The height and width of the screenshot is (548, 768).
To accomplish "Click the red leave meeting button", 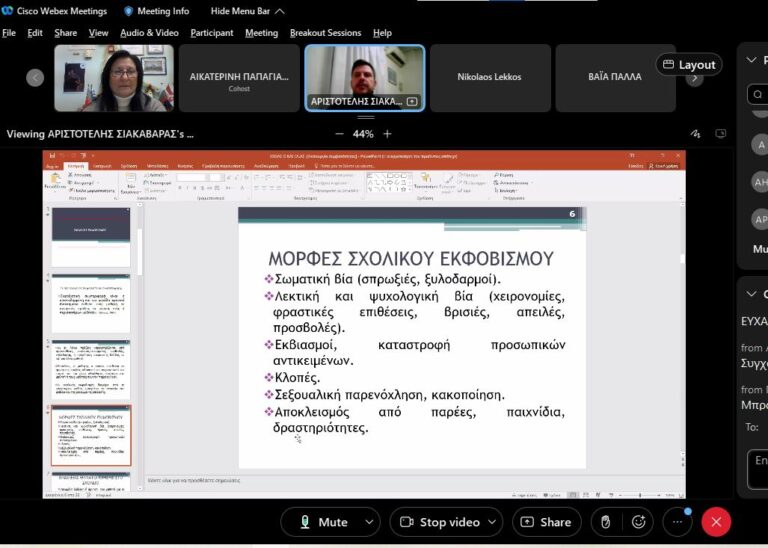I will click(x=716, y=522).
